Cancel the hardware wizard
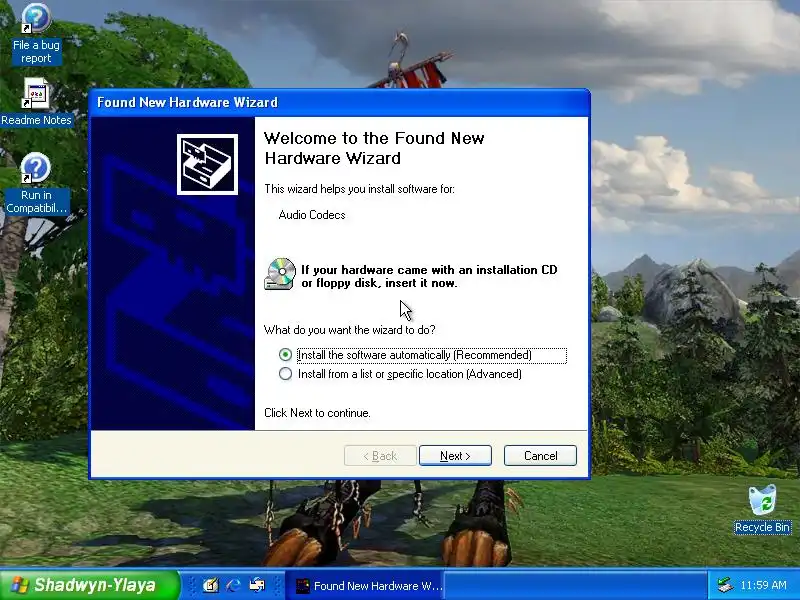The image size is (800, 600). 540,456
